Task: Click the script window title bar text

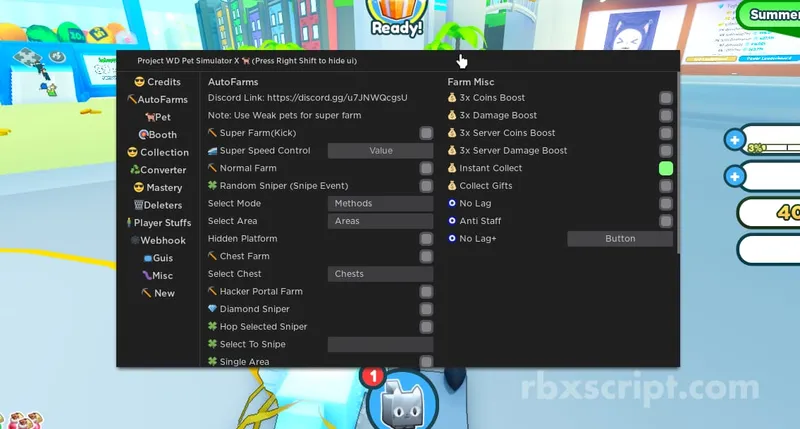Action: coord(247,61)
